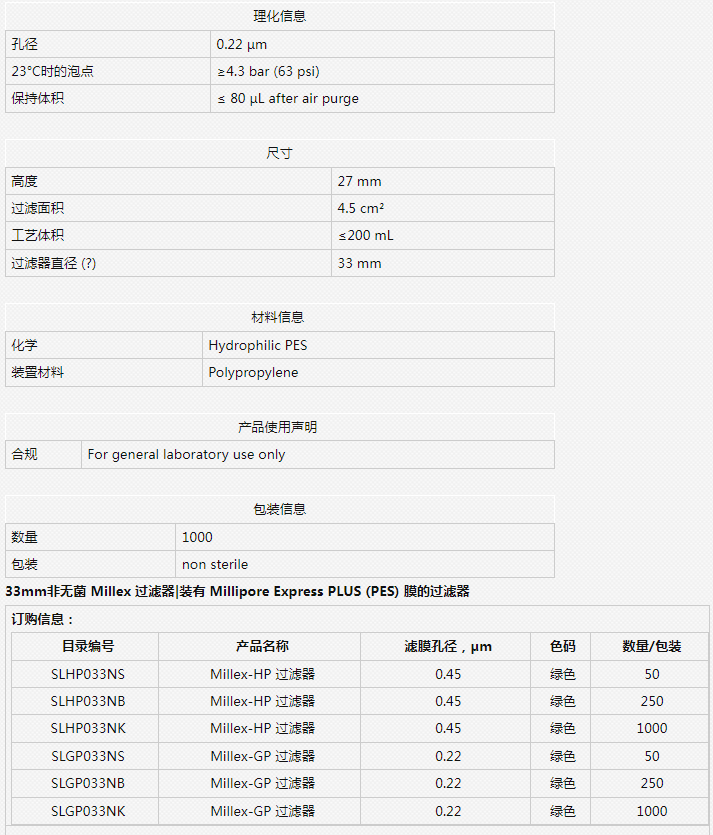Select the 33 mm filter diameter value
The height and width of the screenshot is (835, 713).
tap(359, 263)
